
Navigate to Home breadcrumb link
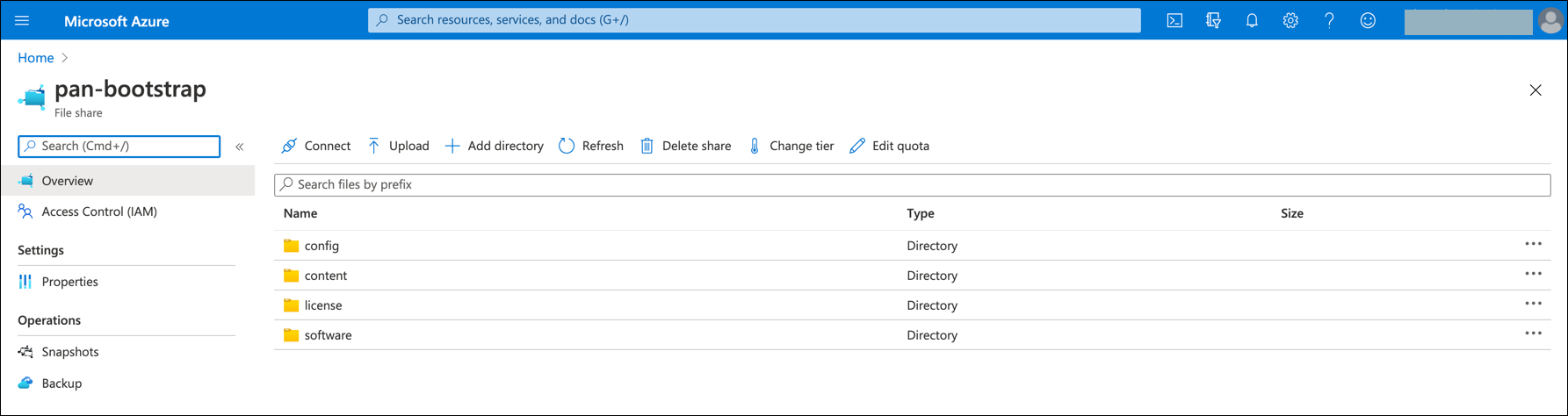click(x=36, y=58)
